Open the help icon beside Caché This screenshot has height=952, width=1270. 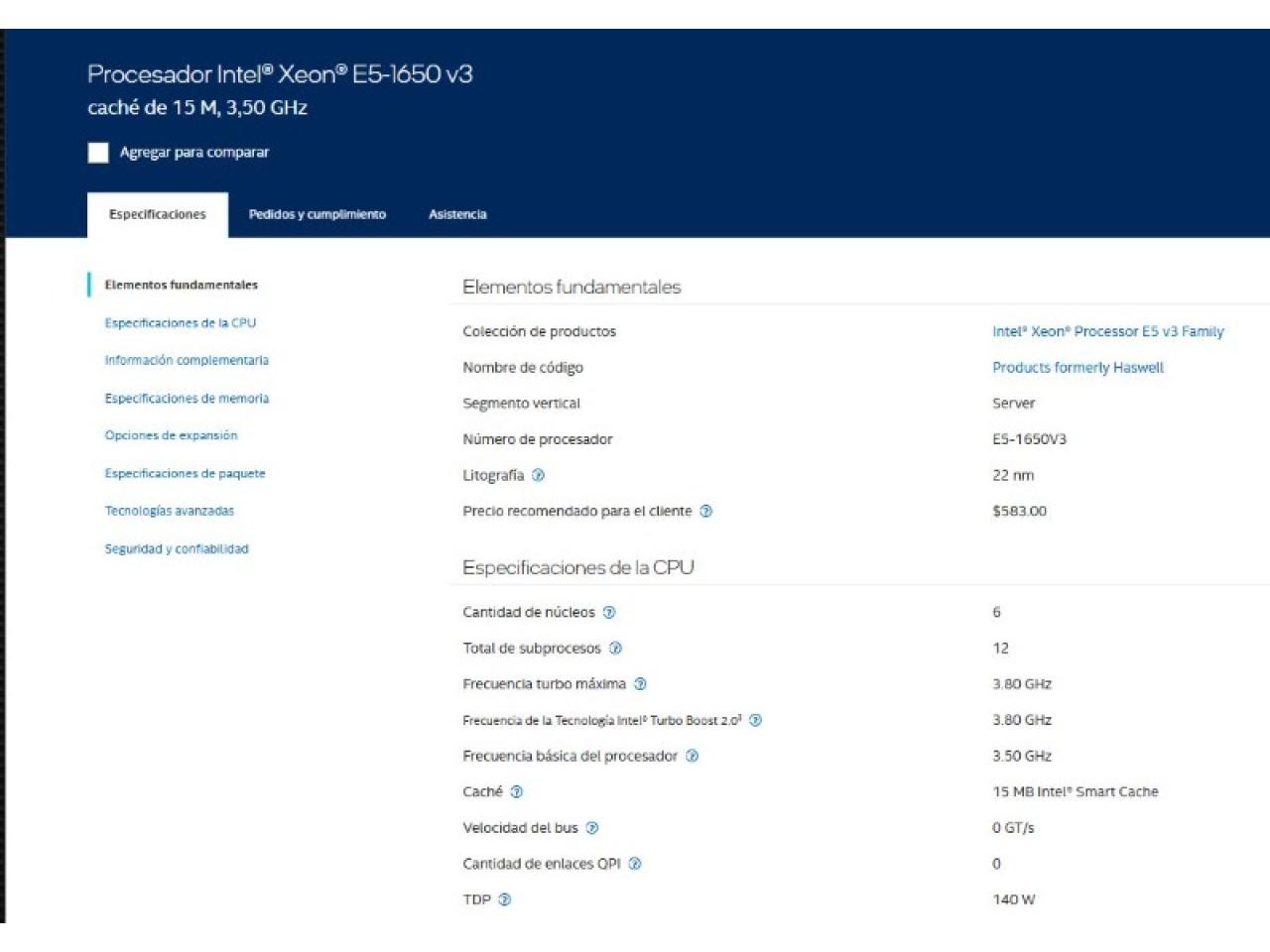click(516, 791)
